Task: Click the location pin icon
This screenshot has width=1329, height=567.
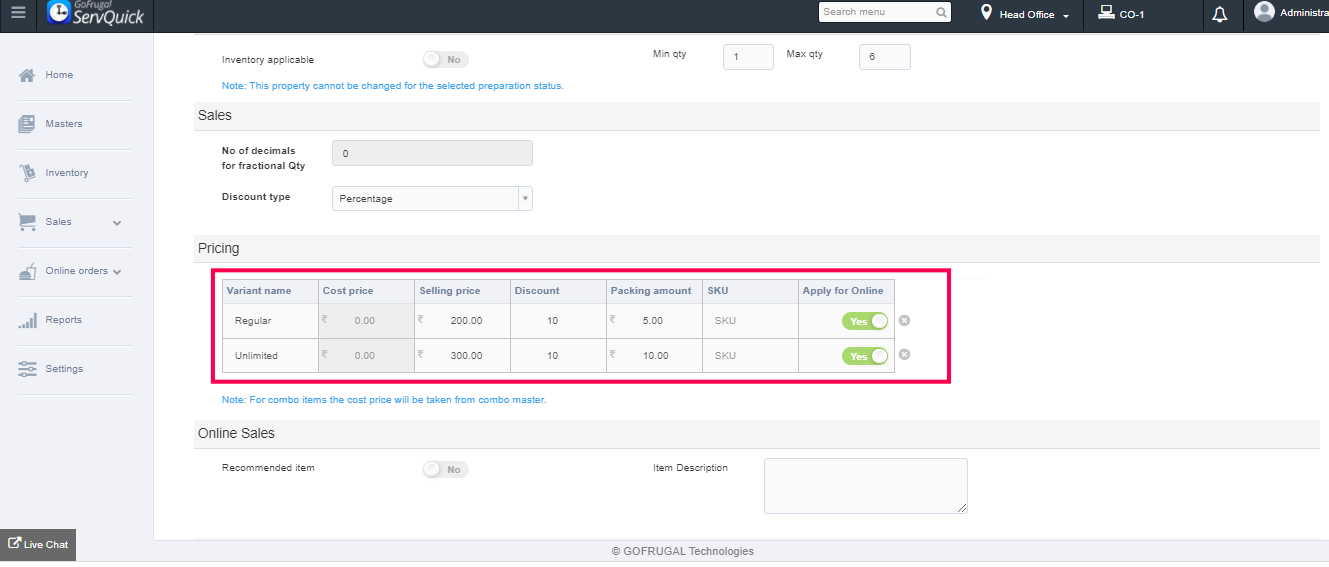Action: coord(986,13)
